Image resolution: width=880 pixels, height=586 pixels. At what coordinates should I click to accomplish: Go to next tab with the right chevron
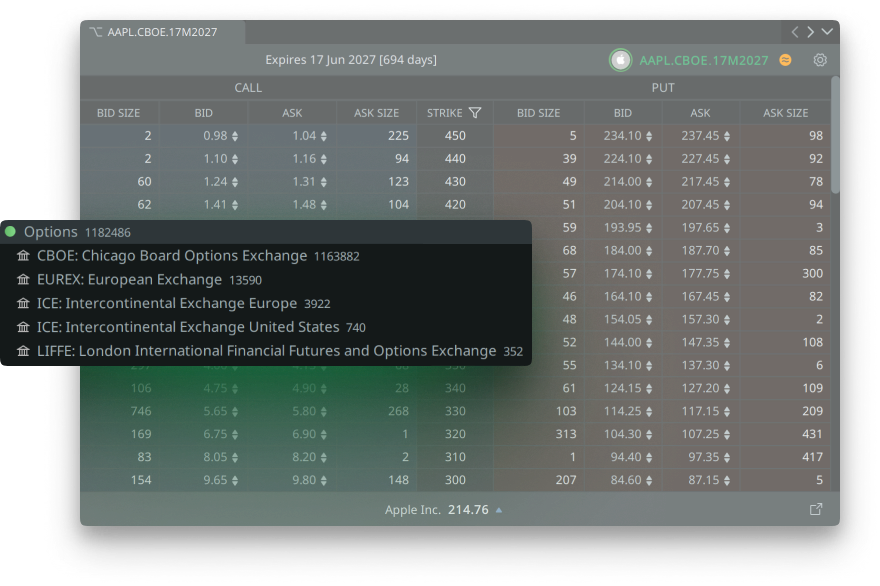click(x=810, y=32)
